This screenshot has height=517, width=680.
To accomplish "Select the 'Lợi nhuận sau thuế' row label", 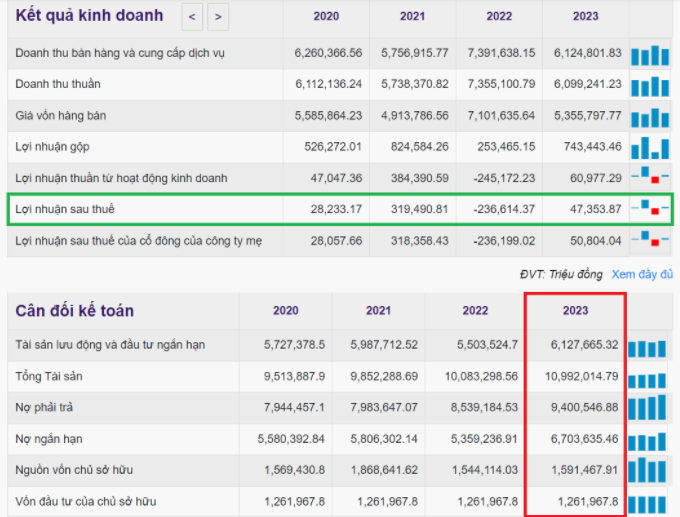I will pyautogui.click(x=65, y=209).
